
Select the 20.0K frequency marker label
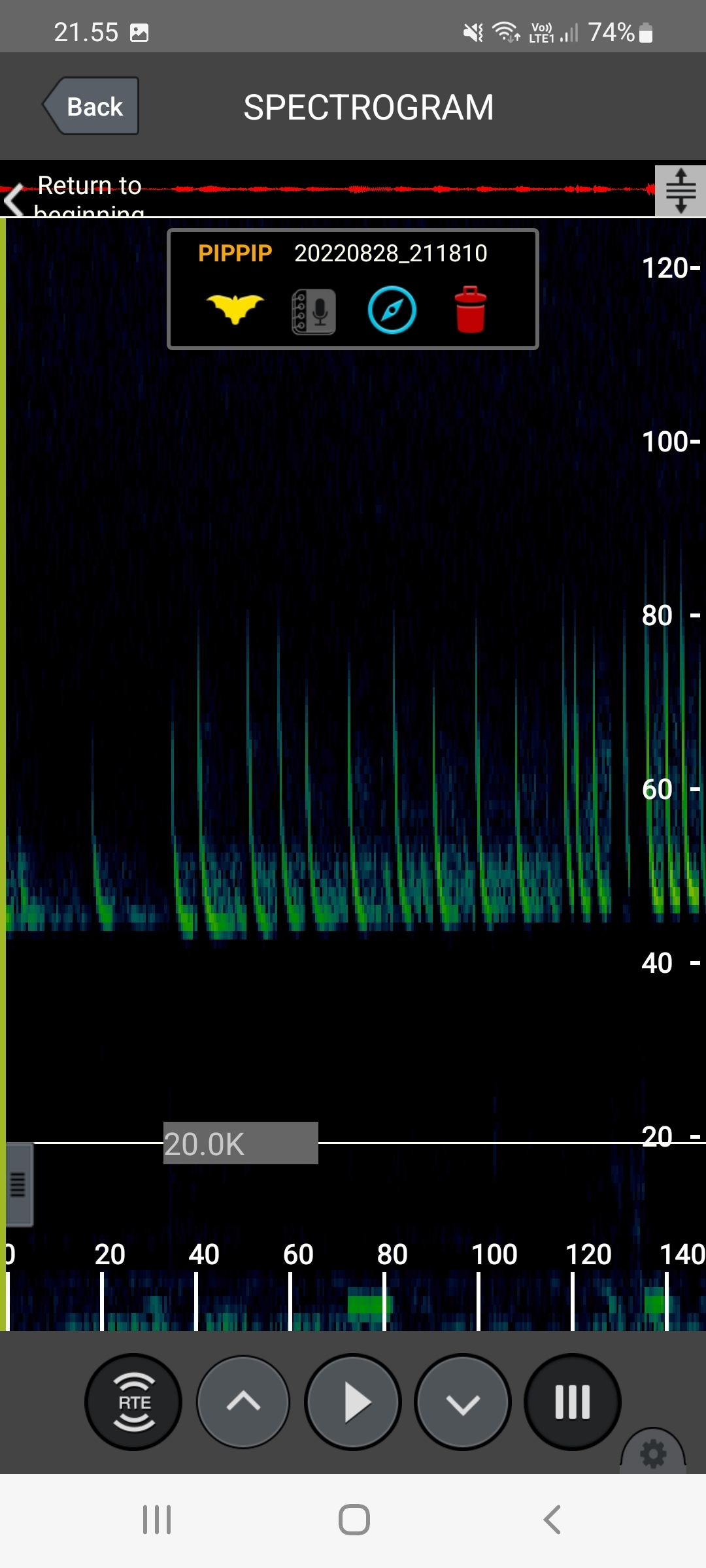(240, 1143)
